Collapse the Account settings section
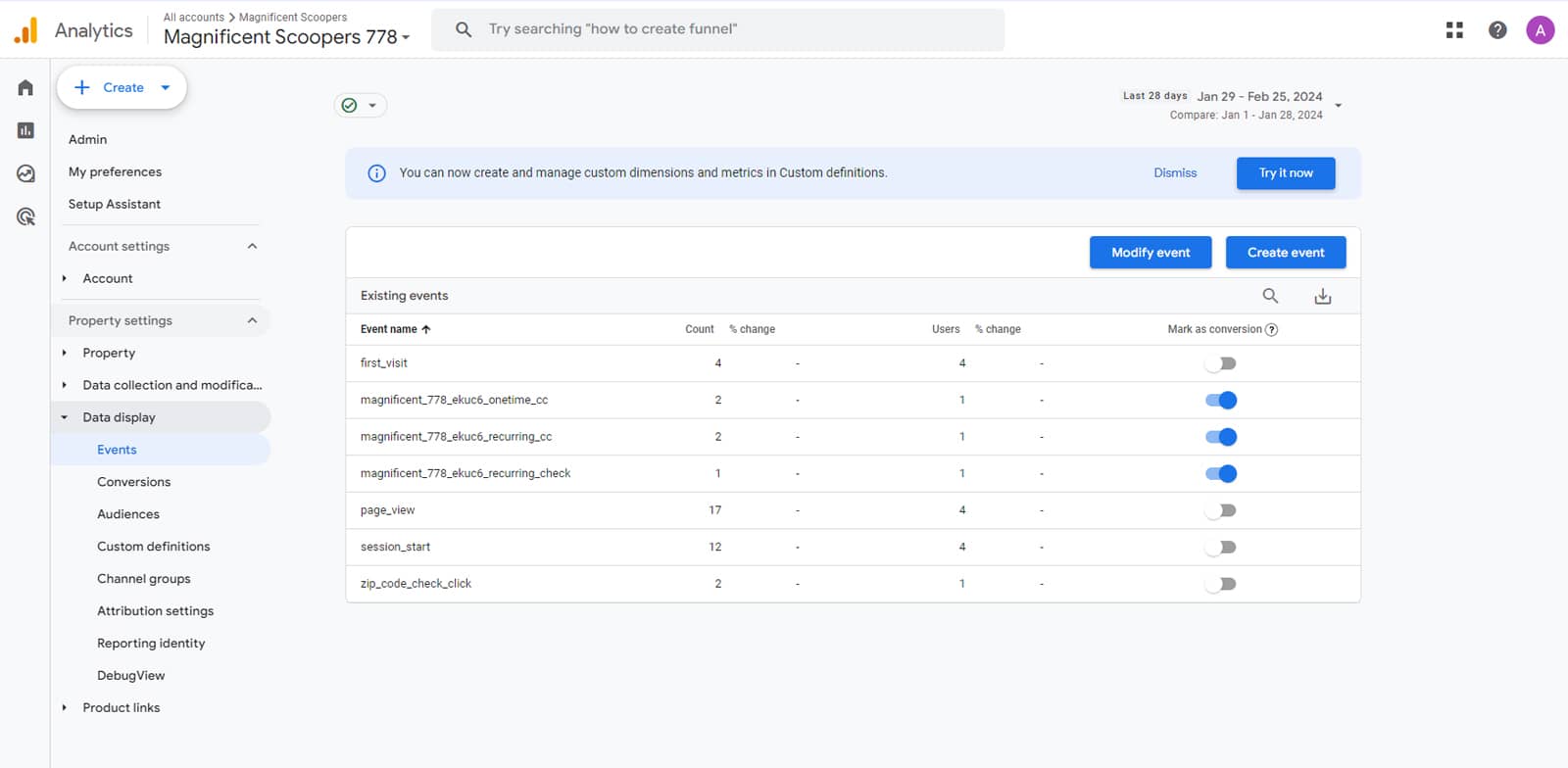 (x=252, y=246)
